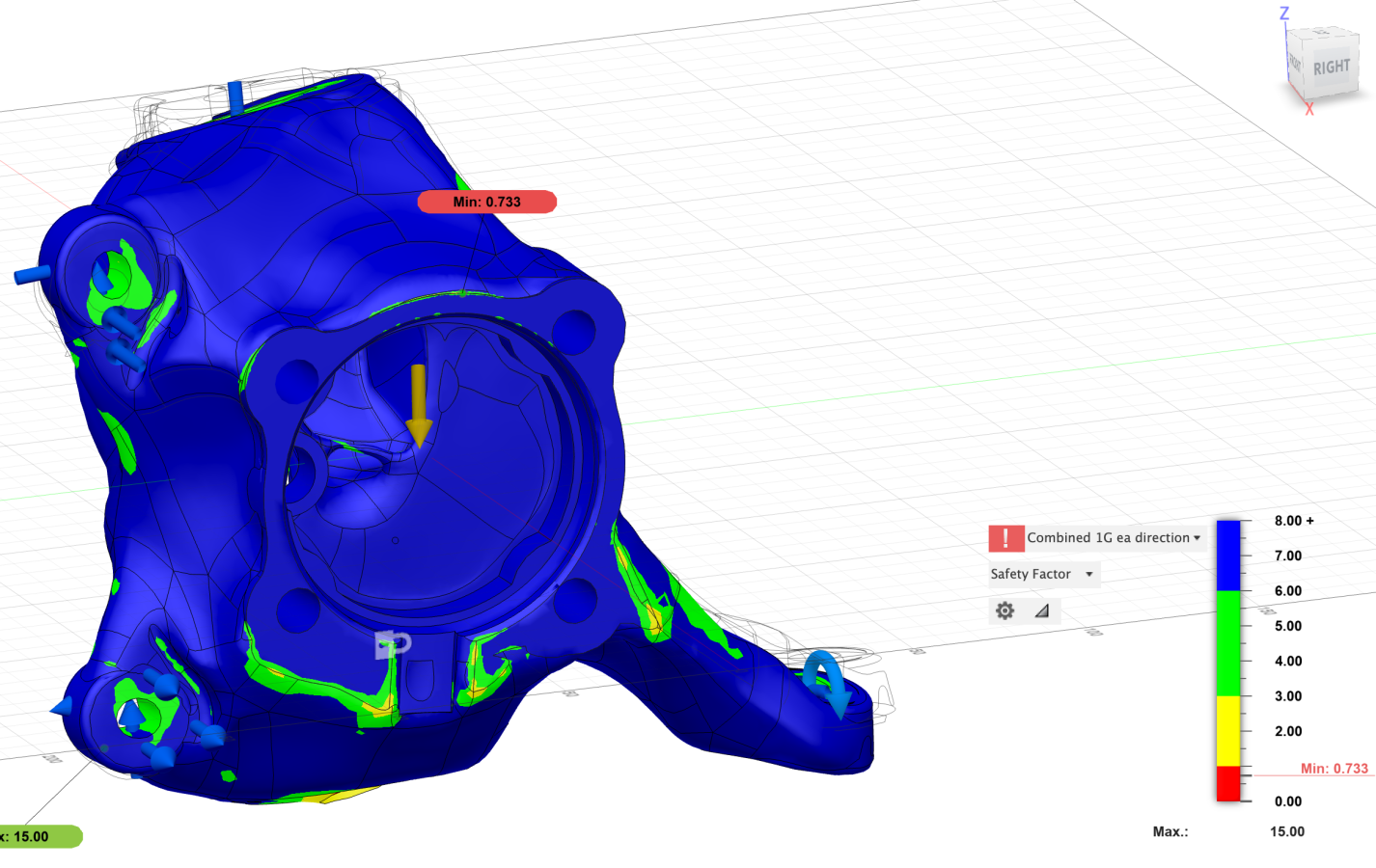The width and height of the screenshot is (1376, 868).
Task: Click the Min: 0.733 marker on legend
Action: [1334, 769]
